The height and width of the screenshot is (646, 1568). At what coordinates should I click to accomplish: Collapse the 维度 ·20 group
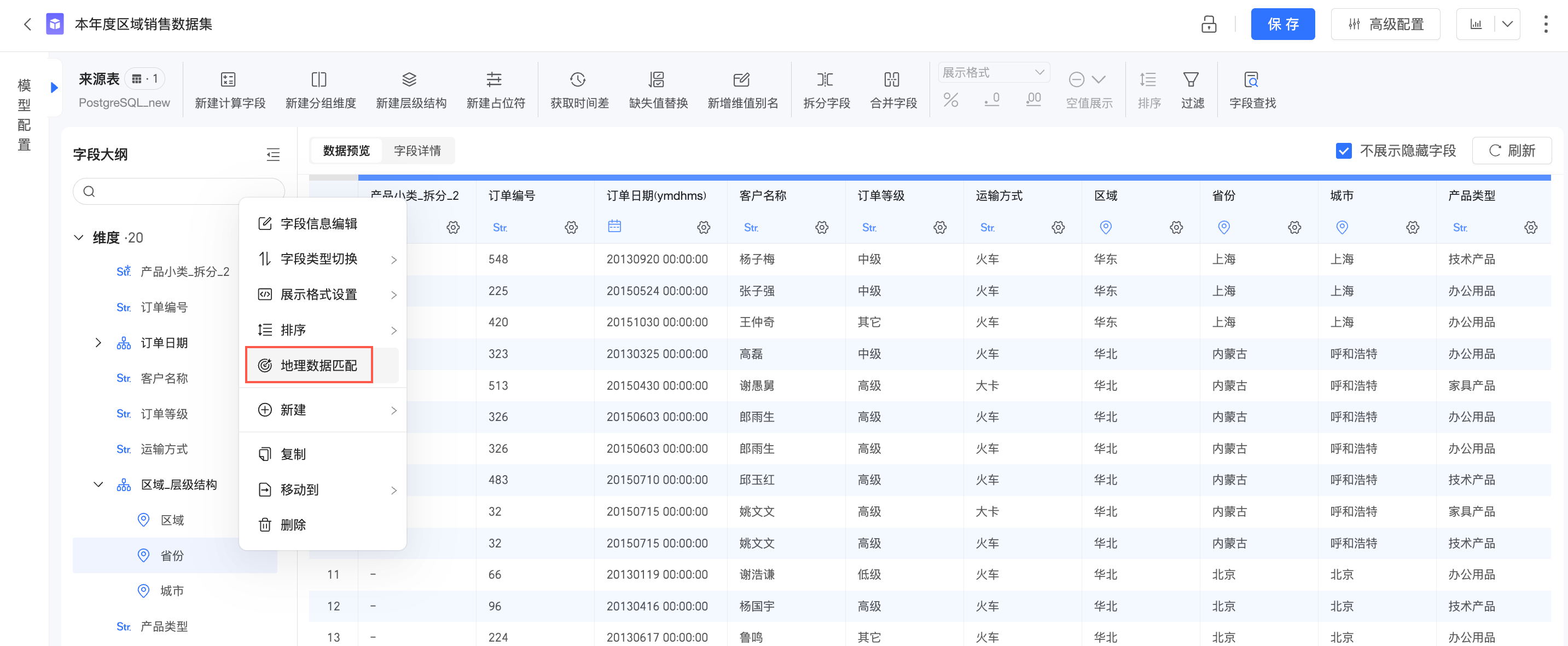[x=79, y=238]
